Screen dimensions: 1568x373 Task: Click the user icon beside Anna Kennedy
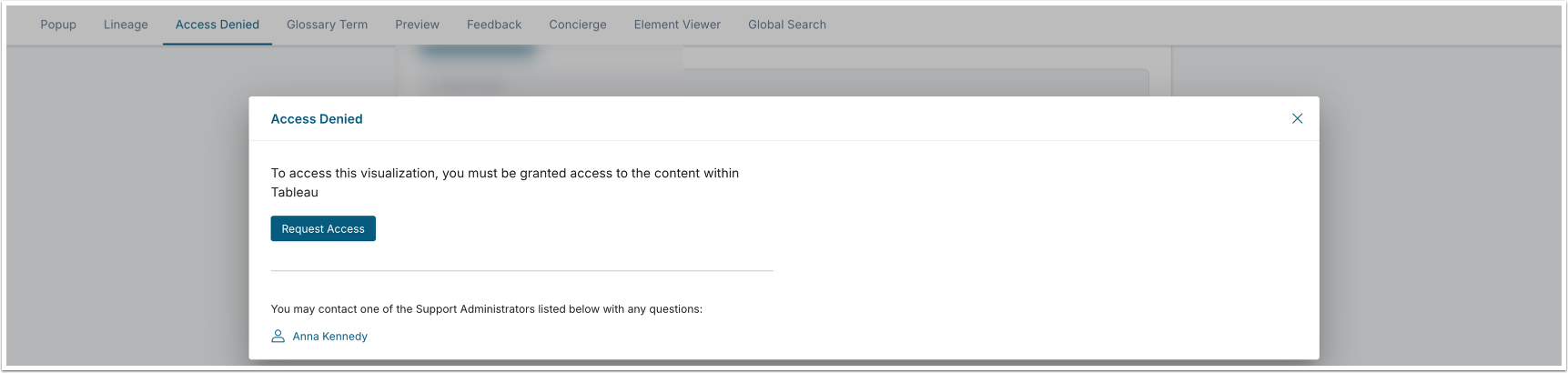pyautogui.click(x=278, y=336)
